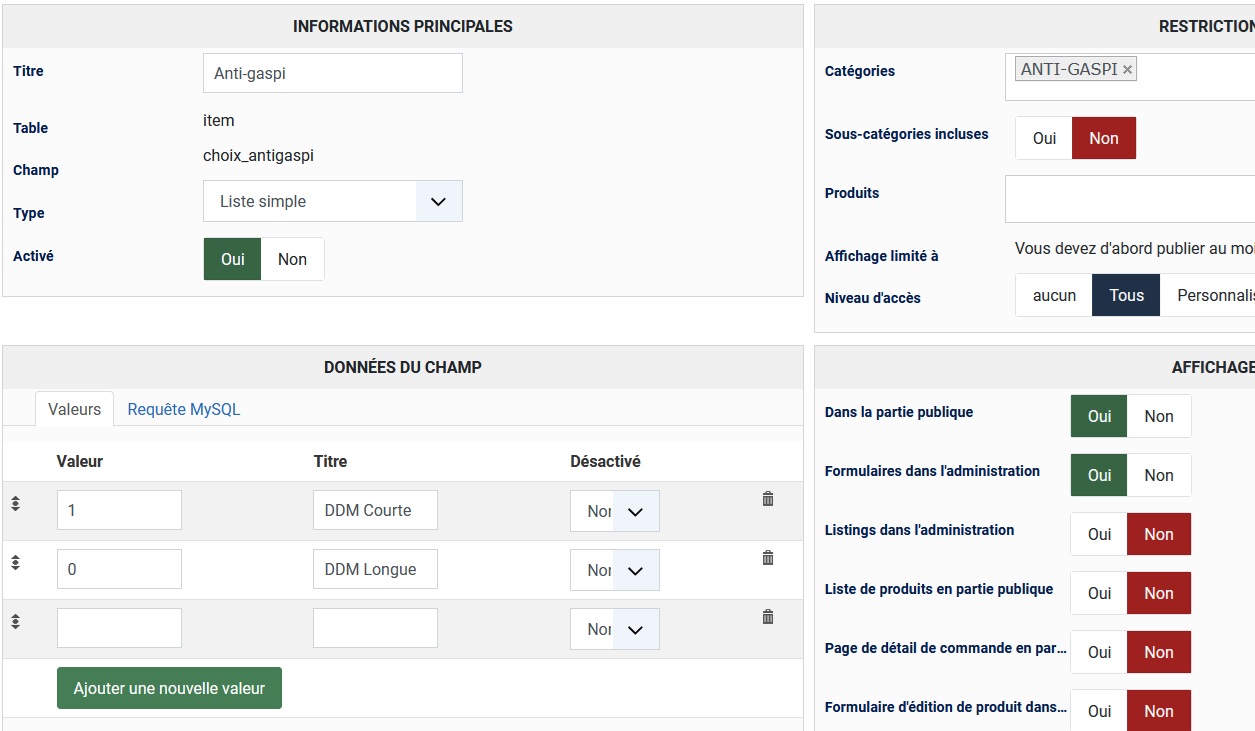Grab drag handle of DDM Courte row

(x=16, y=504)
